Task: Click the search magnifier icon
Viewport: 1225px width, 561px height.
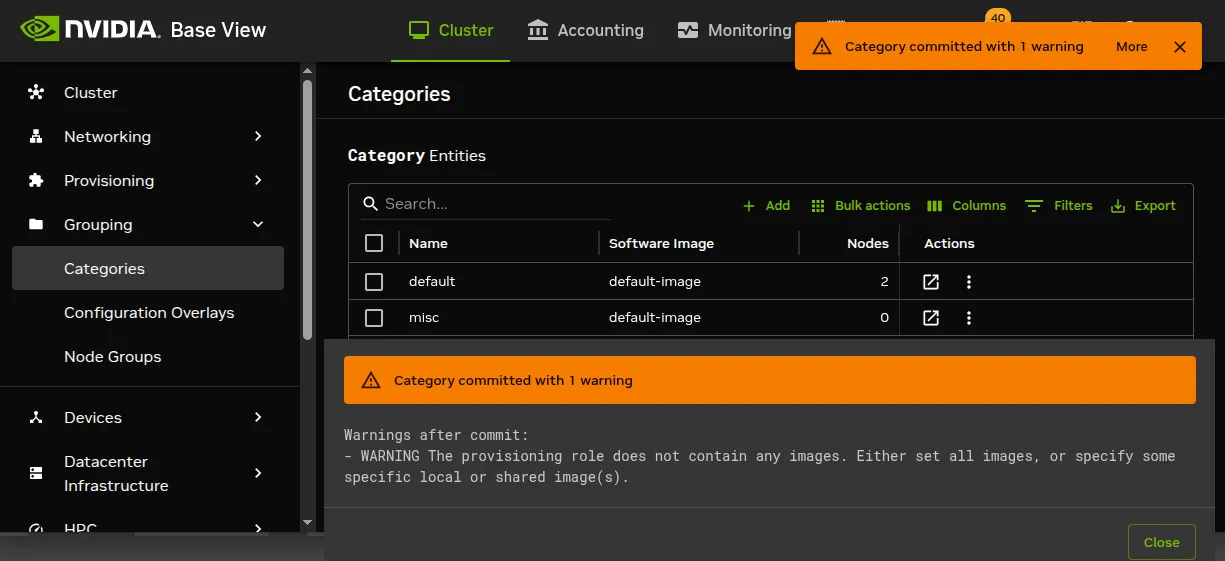Action: pyautogui.click(x=370, y=204)
